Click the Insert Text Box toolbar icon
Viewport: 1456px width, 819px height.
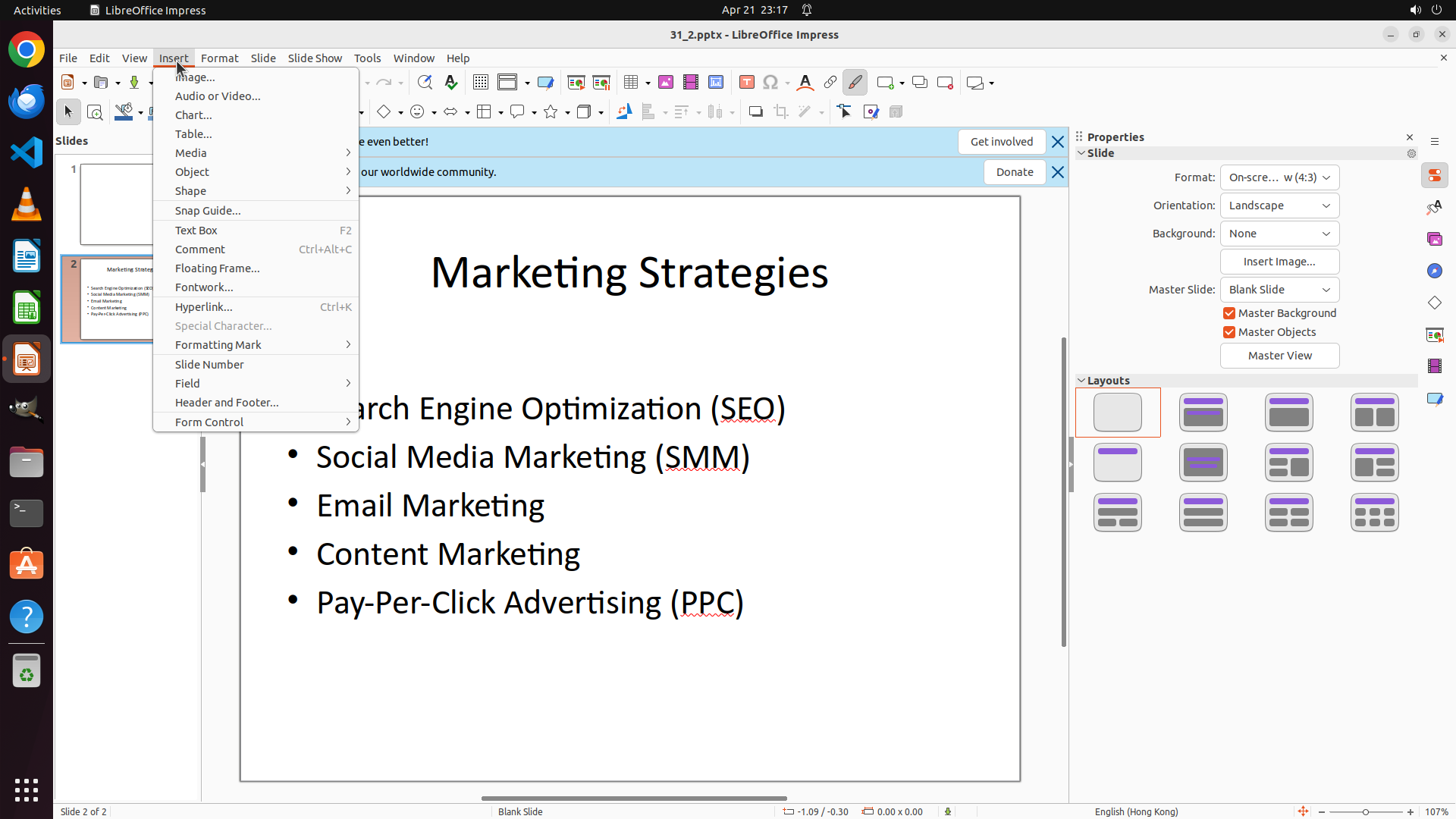(746, 83)
